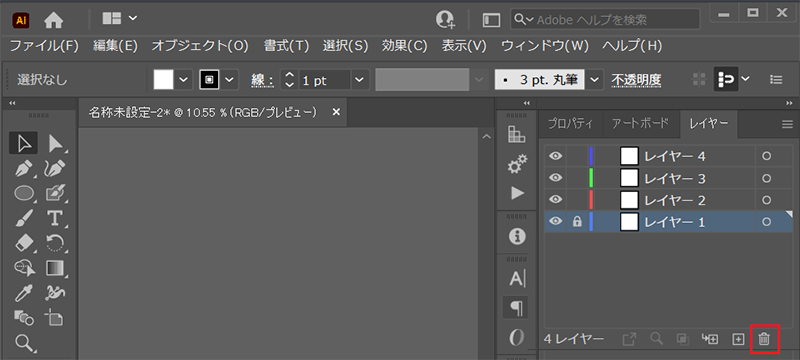Open the 3 pt. 丸筆 brush dropdown
The image size is (800, 360).
point(594,80)
